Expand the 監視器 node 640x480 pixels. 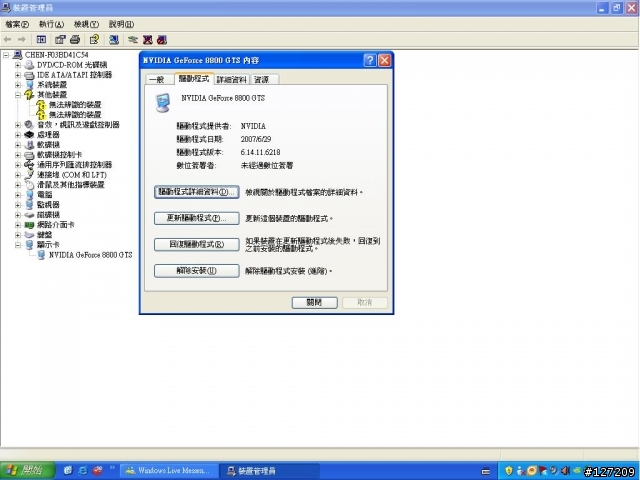[x=18, y=205]
